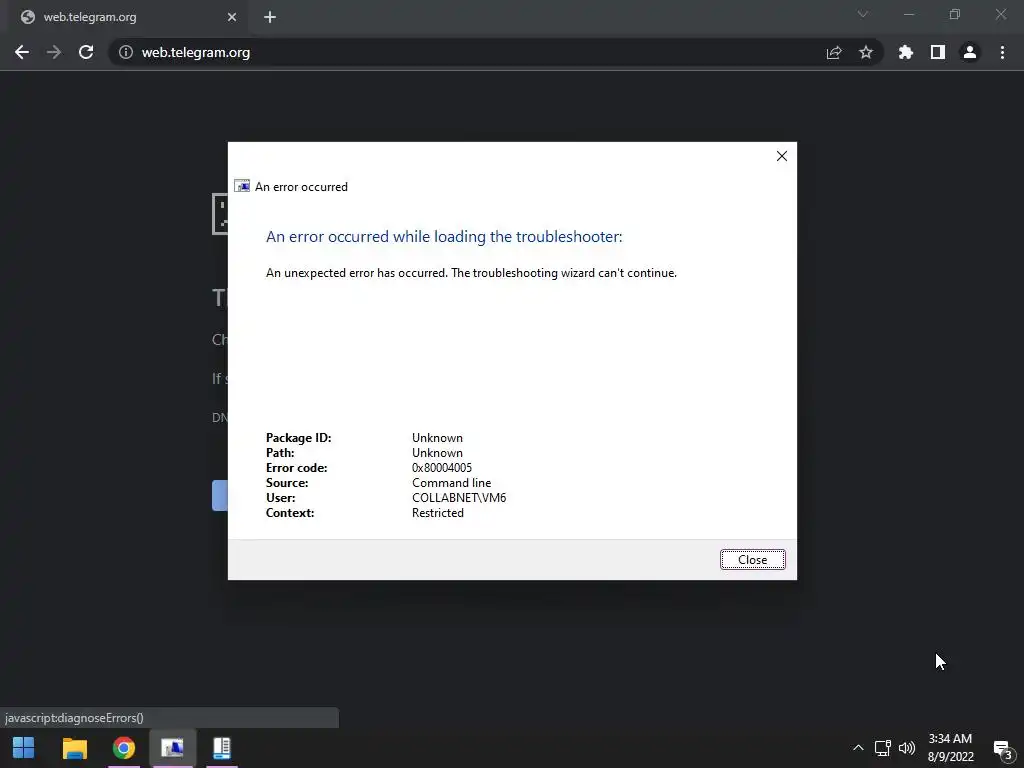Click the 'Package ID:' label

298,438
